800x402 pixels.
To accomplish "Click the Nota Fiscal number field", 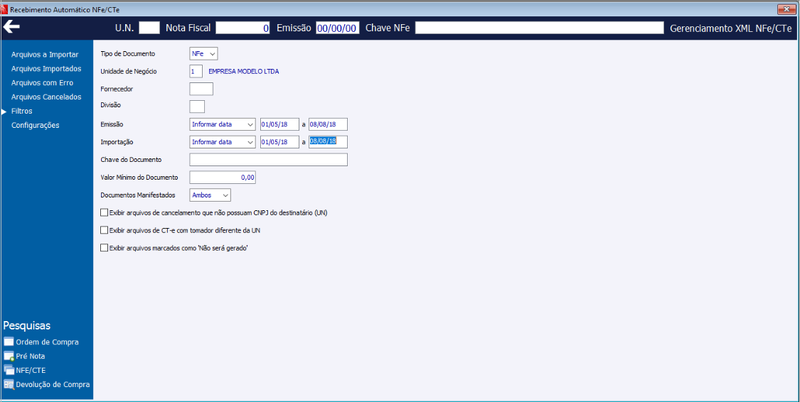I will click(243, 28).
